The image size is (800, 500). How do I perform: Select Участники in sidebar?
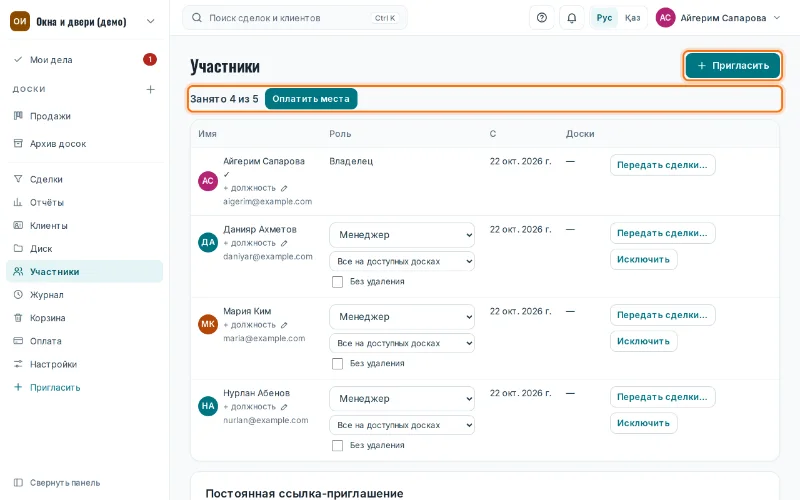85,271
